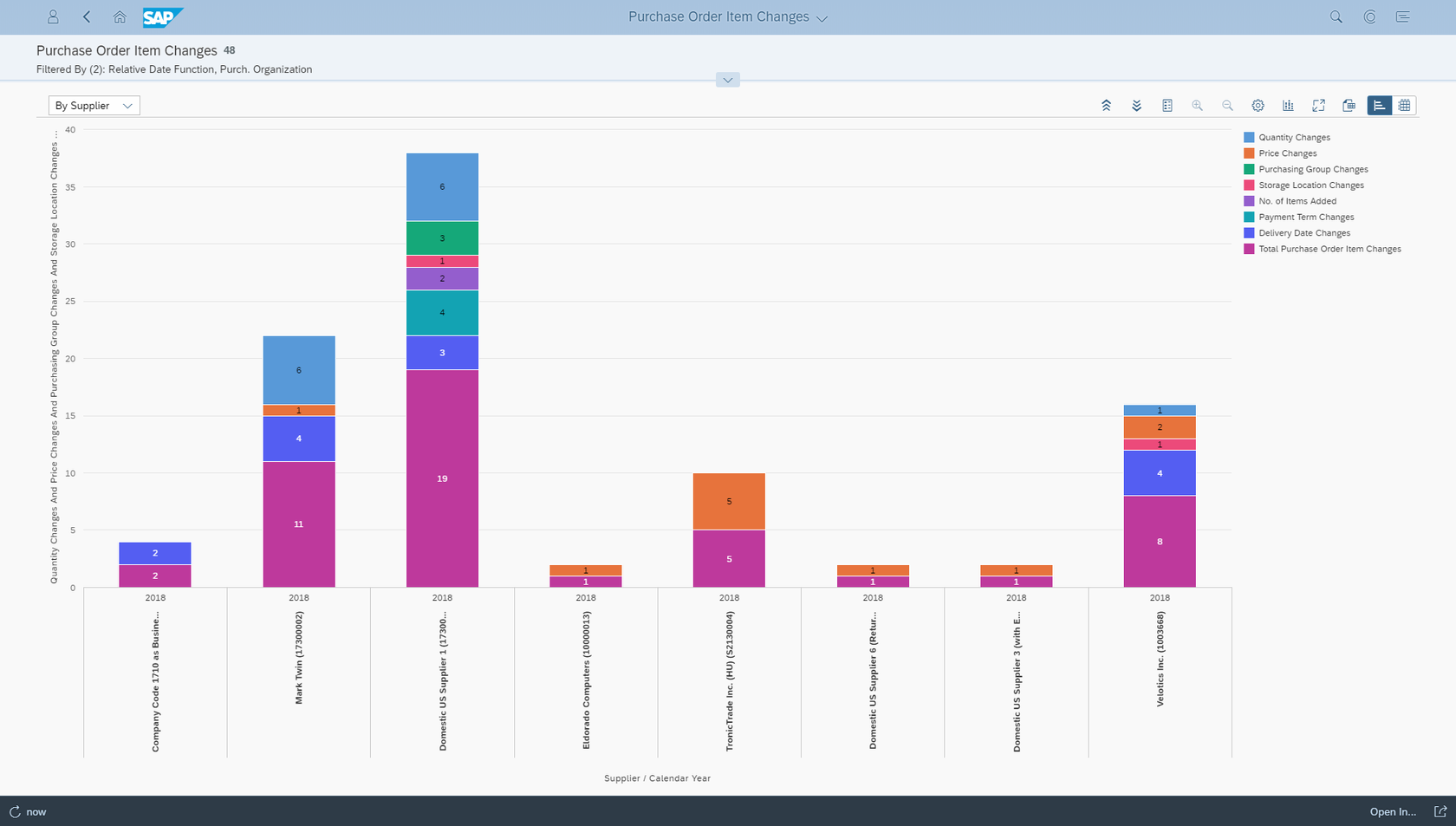1456x826 pixels.
Task: Toggle the legend visibility icon
Action: 1167,106
